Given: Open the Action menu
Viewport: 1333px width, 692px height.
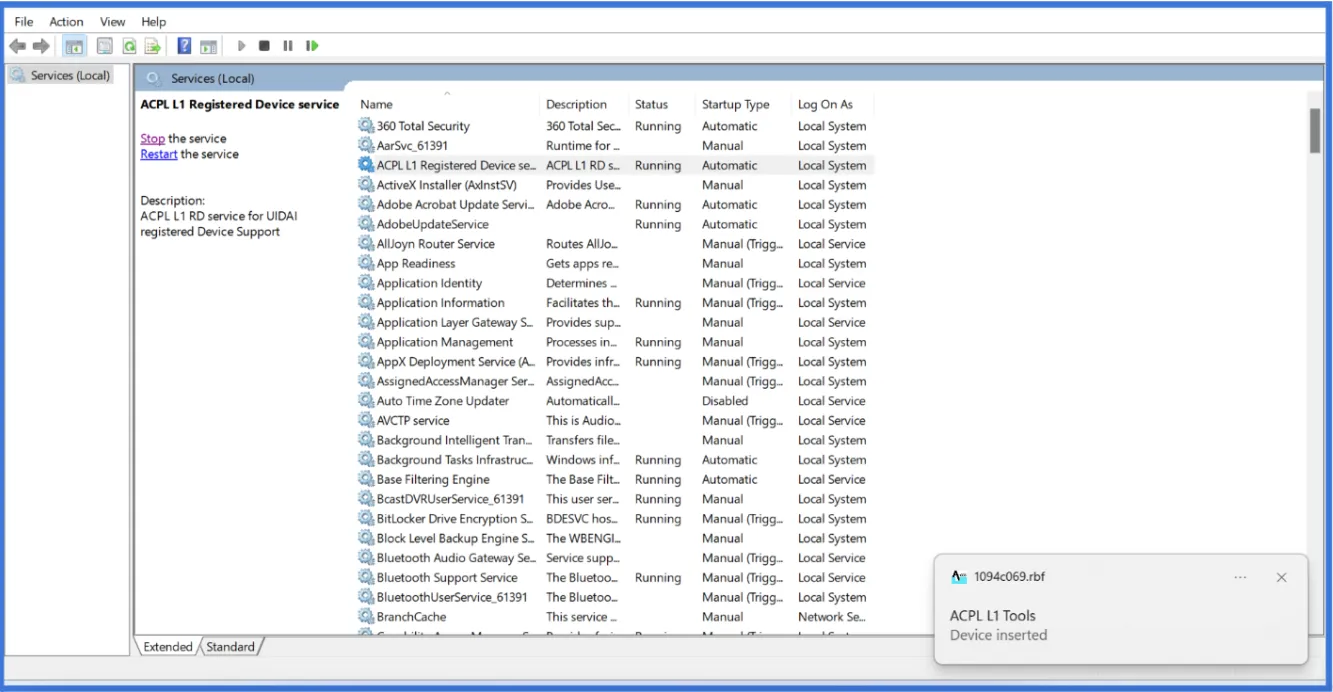Looking at the screenshot, I should click(67, 21).
